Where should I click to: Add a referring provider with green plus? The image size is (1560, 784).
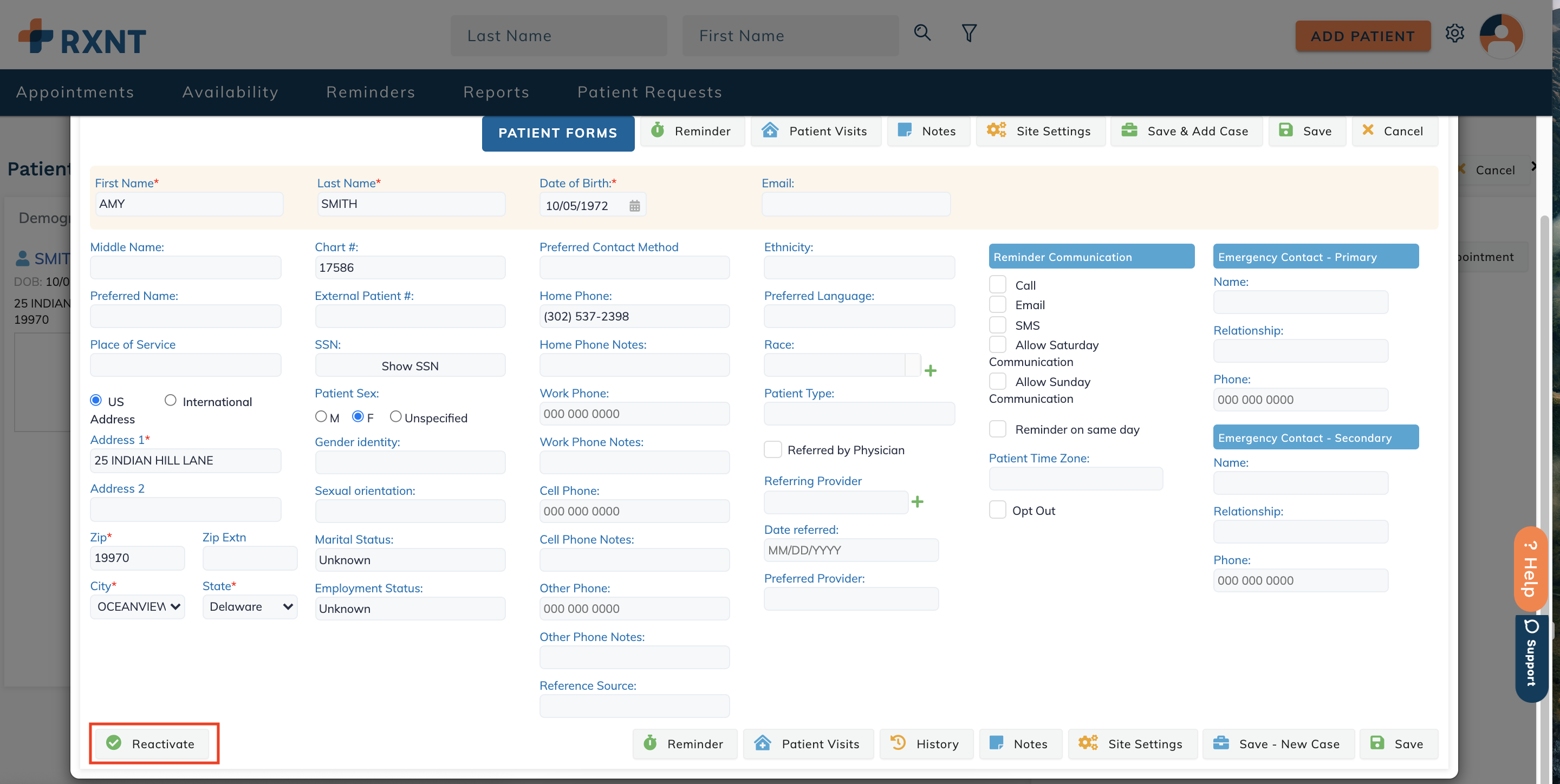point(918,502)
